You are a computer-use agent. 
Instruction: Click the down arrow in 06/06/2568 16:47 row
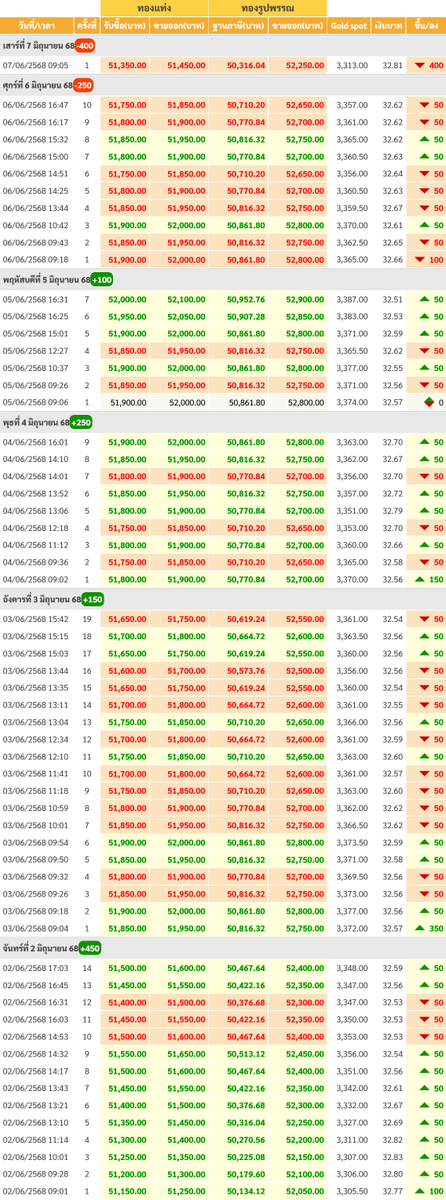click(x=425, y=105)
